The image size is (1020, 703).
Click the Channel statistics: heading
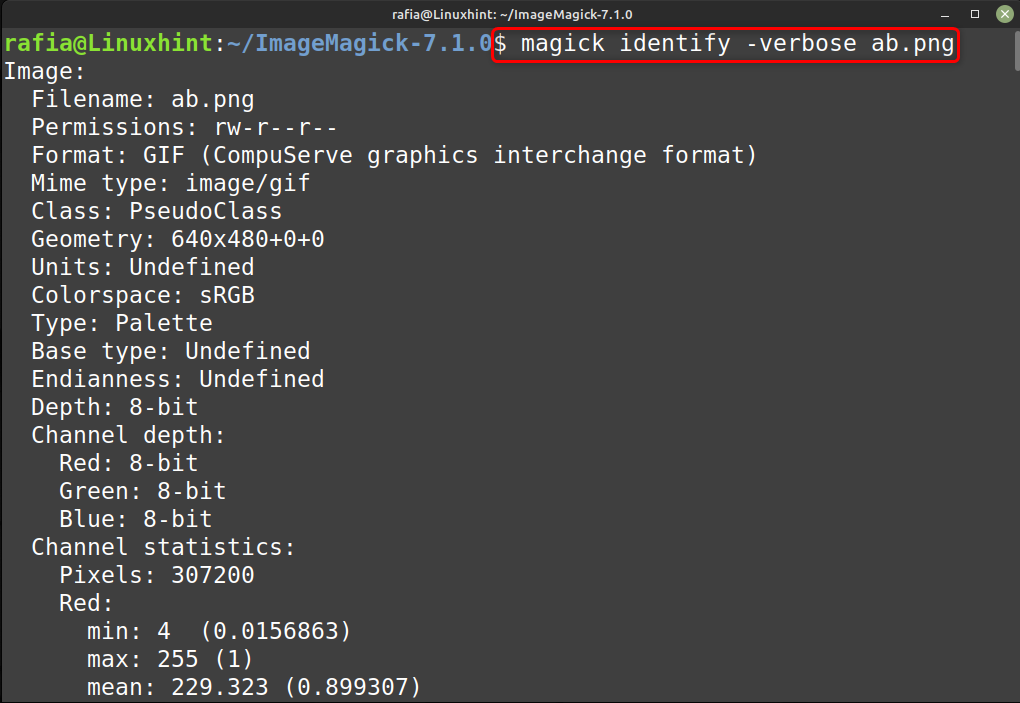click(163, 547)
